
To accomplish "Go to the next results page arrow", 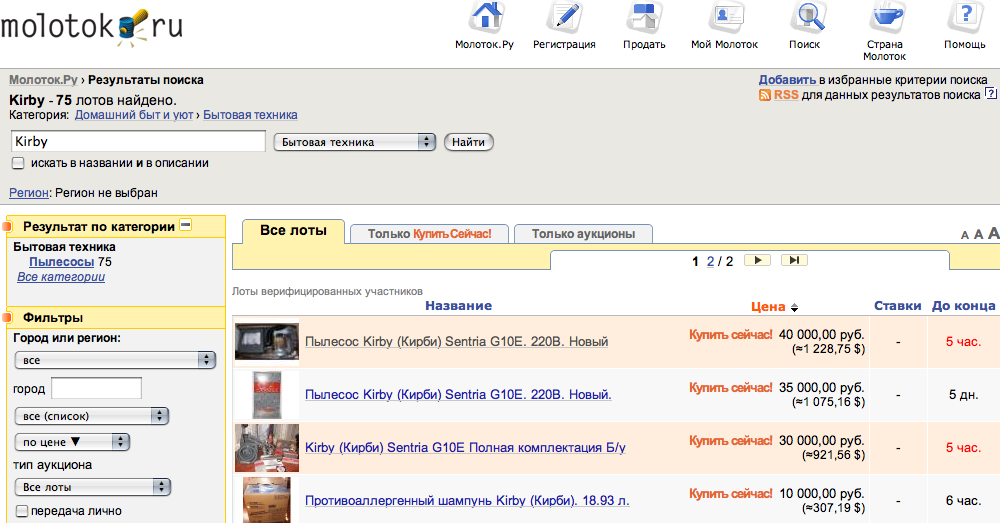I will click(x=757, y=261).
